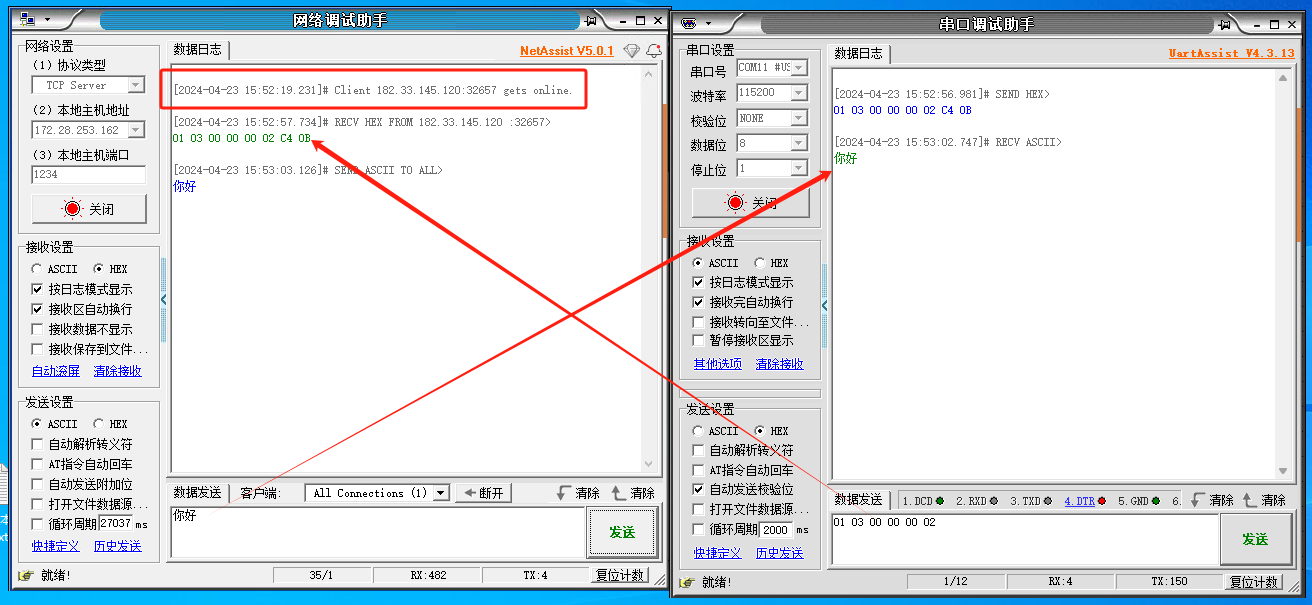The height and width of the screenshot is (605, 1312).
Task: Click 清除接收 link in NetAssist
Action: 118,371
